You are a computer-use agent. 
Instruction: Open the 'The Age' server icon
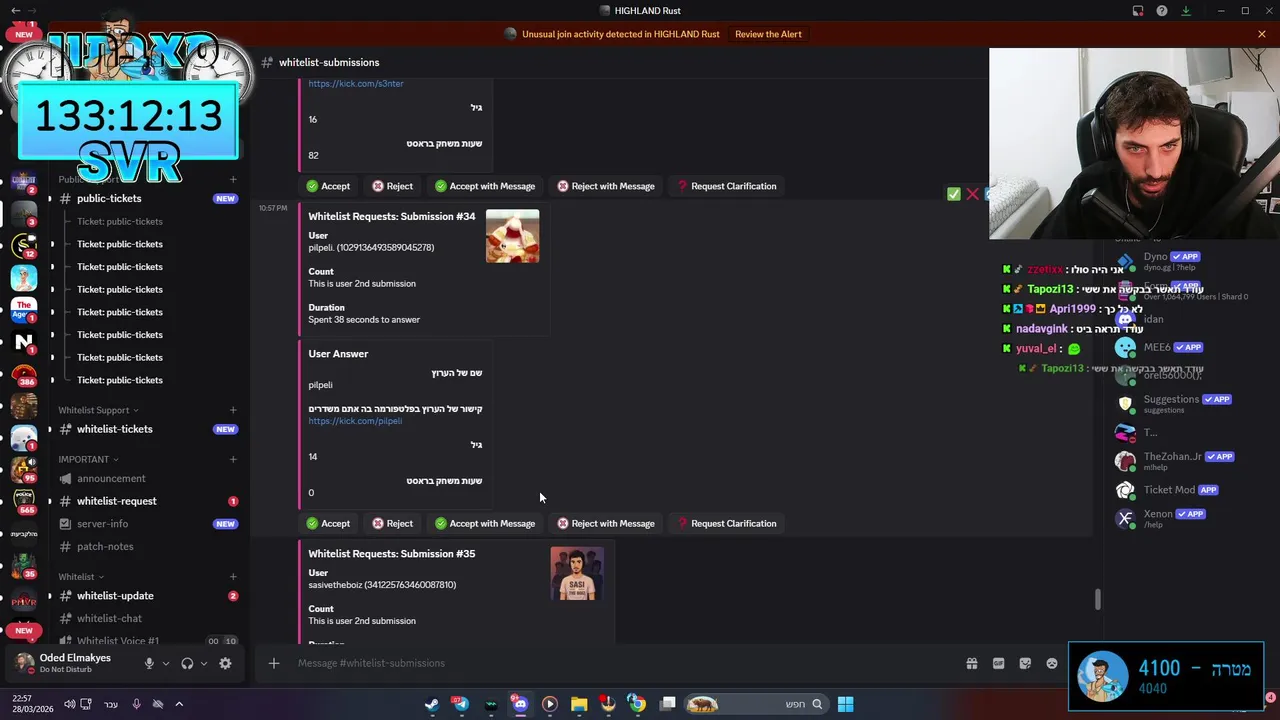click(24, 310)
